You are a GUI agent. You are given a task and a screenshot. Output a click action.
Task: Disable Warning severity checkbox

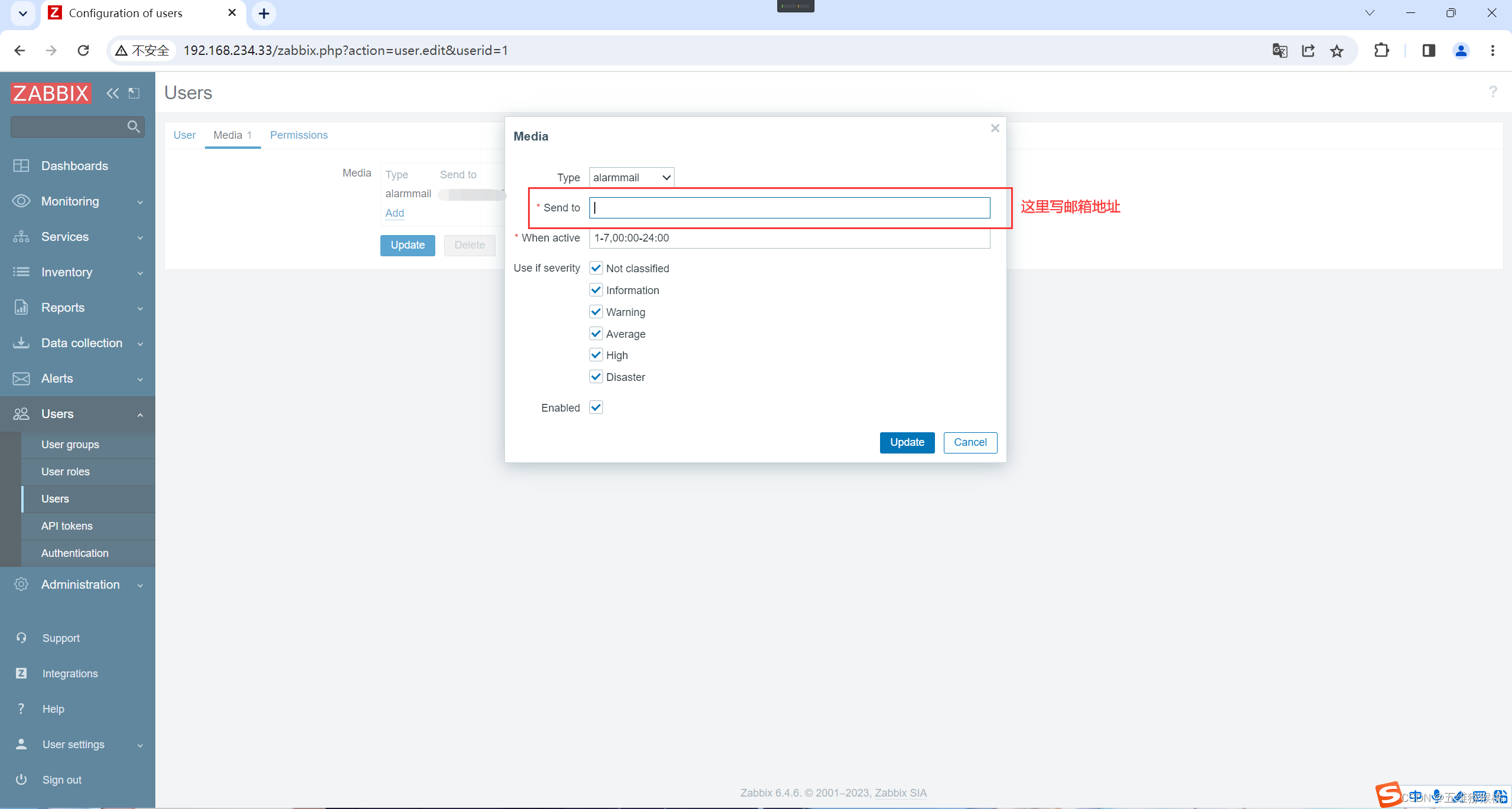click(x=596, y=311)
